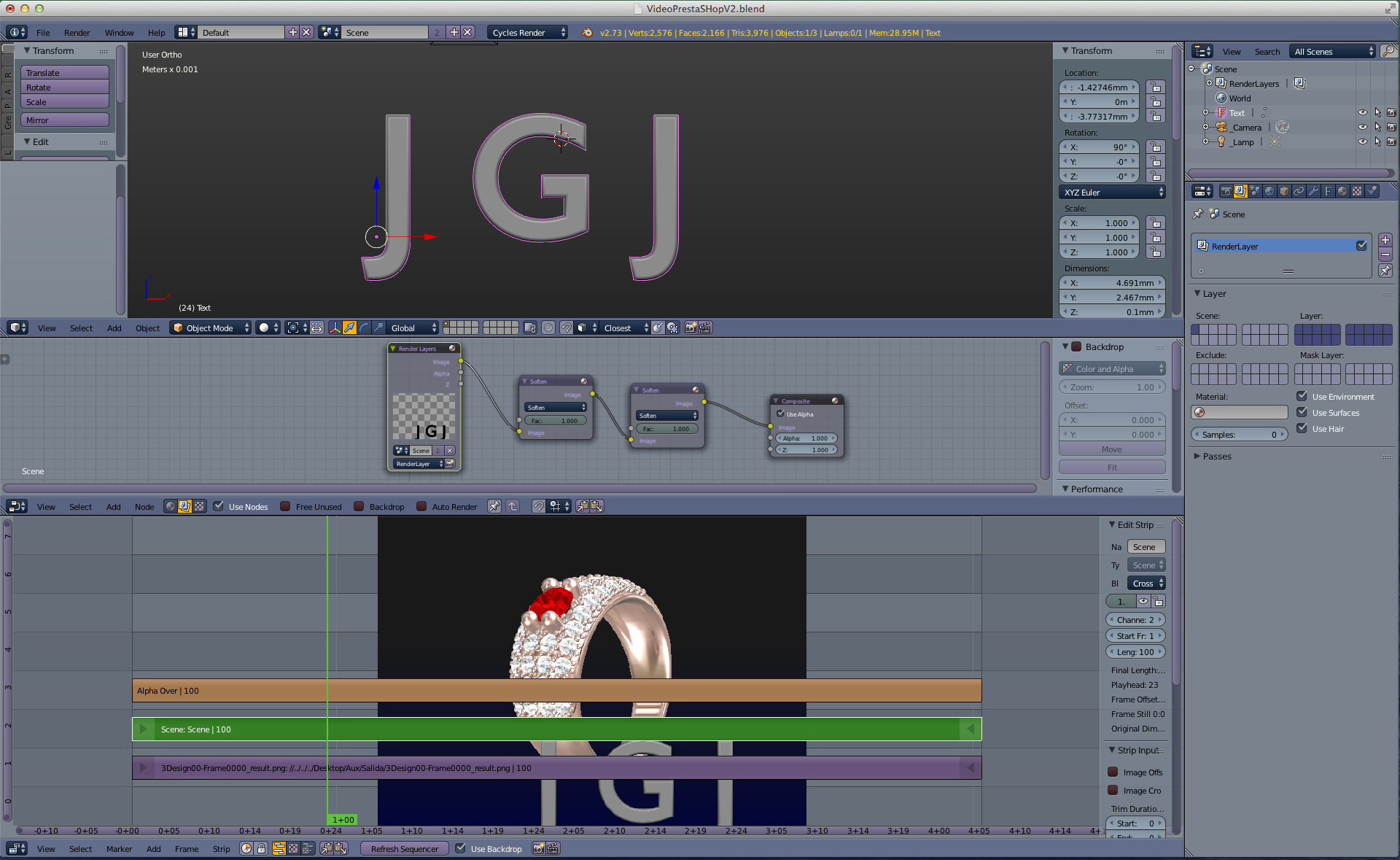The image size is (1400, 860).
Task: Toggle Use Backdrop in sequencer
Action: [x=461, y=848]
